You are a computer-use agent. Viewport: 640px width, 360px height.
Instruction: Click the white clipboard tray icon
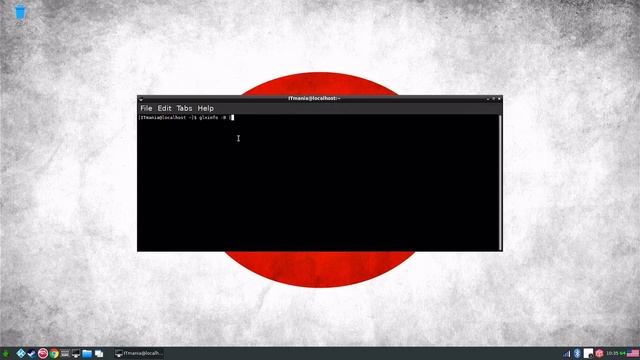pyautogui.click(x=588, y=353)
